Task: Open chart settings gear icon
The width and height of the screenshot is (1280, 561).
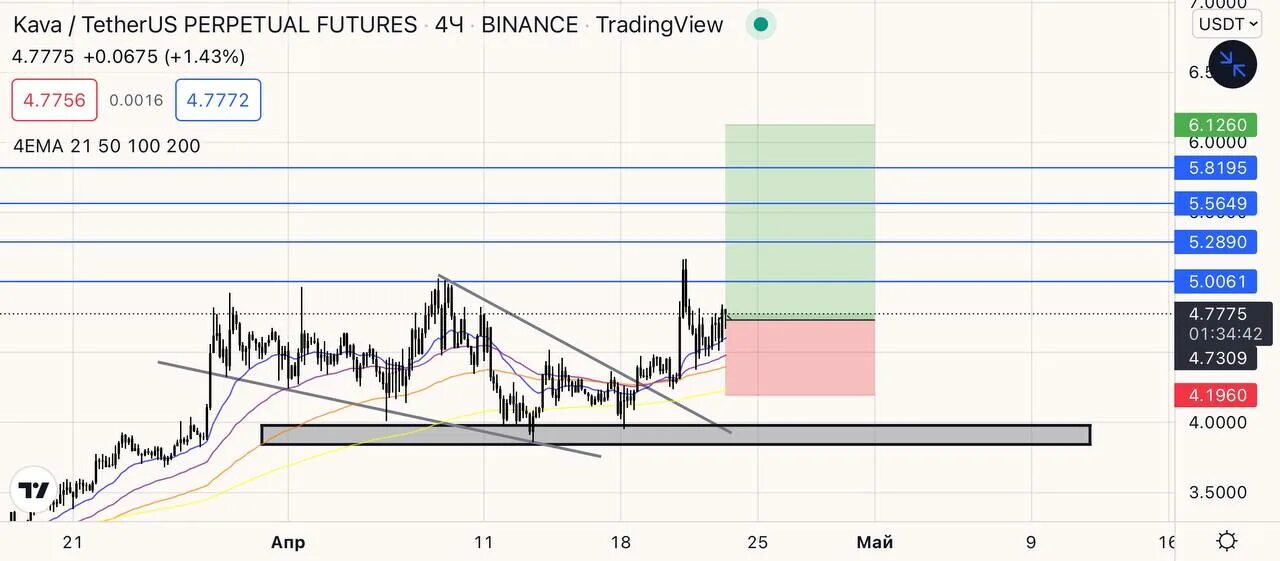Action: click(x=1227, y=542)
